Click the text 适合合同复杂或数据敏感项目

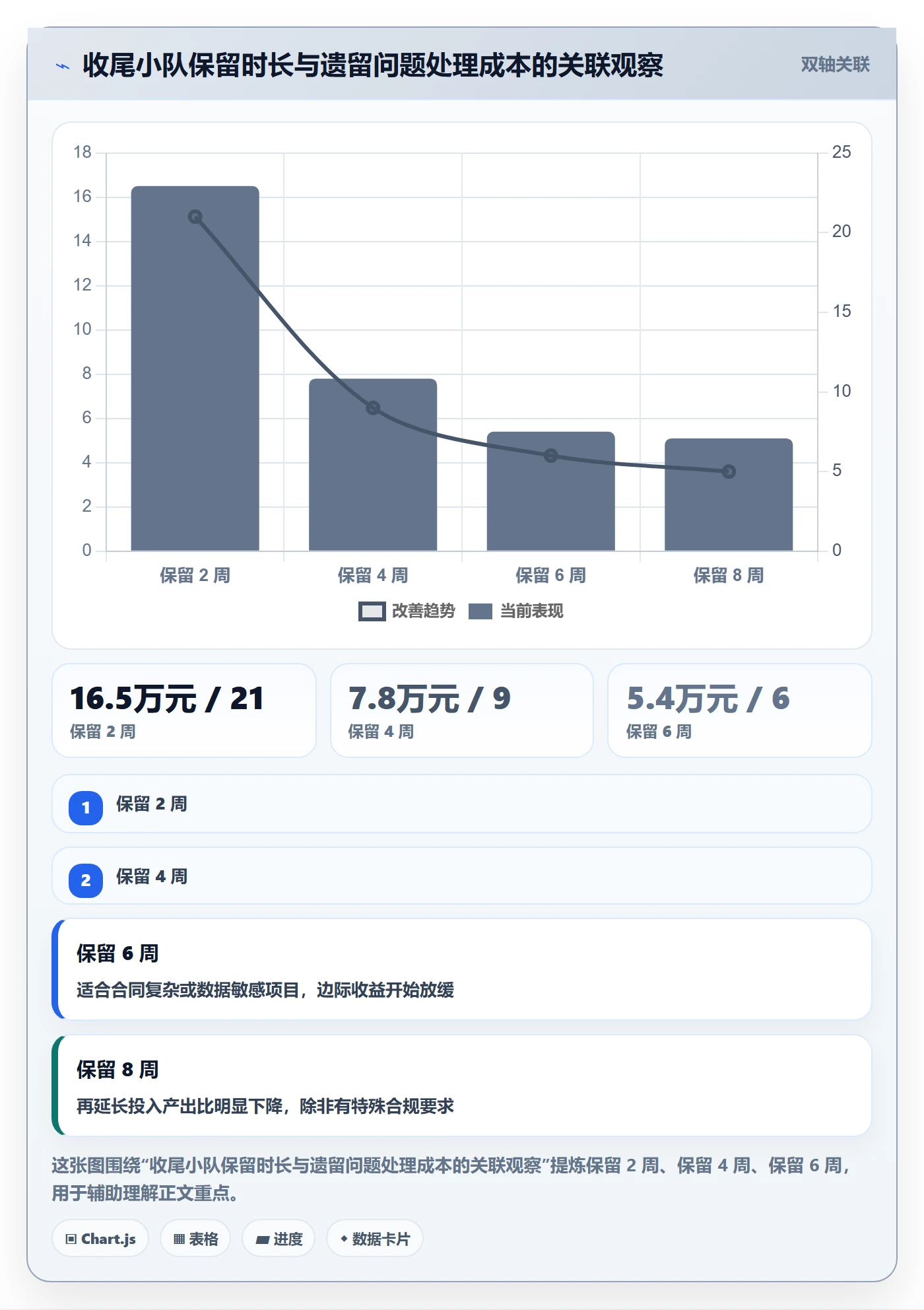188,990
